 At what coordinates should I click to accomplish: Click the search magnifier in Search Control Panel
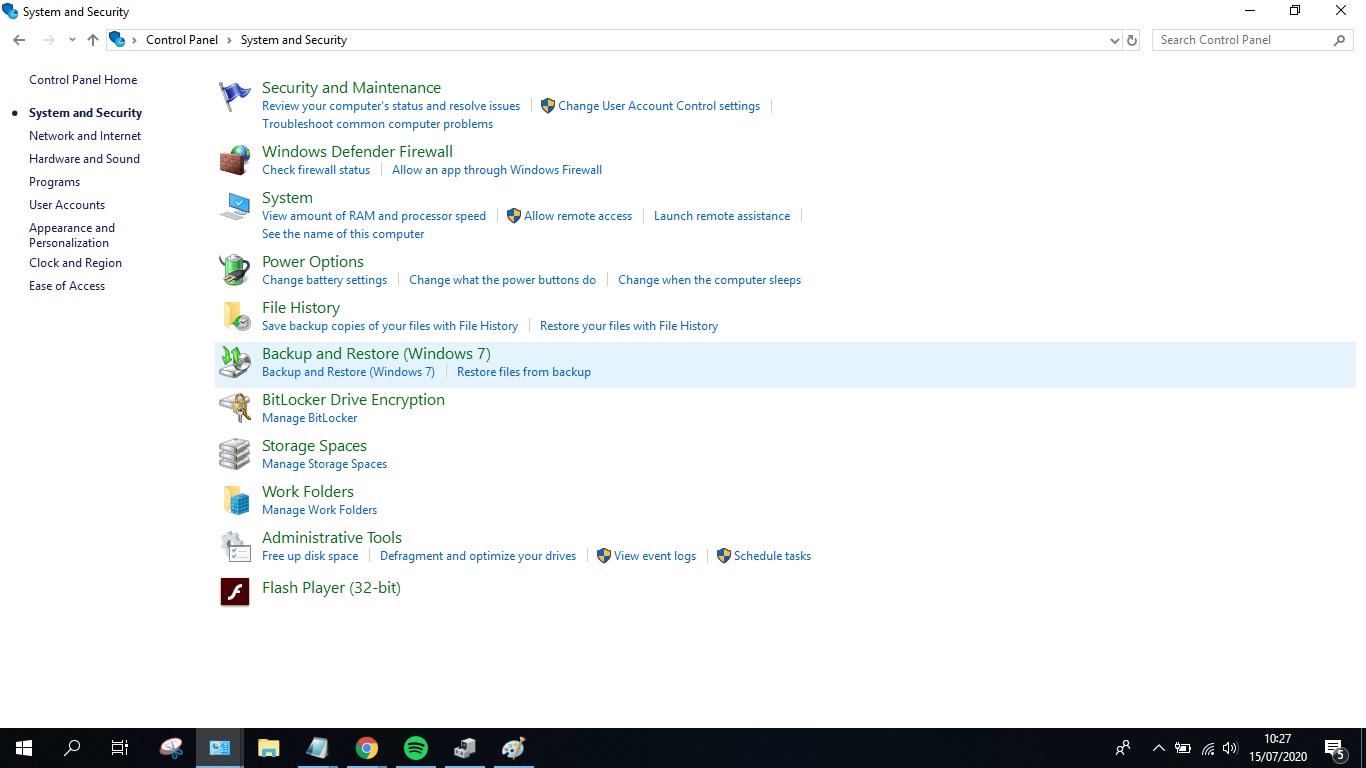[1340, 40]
